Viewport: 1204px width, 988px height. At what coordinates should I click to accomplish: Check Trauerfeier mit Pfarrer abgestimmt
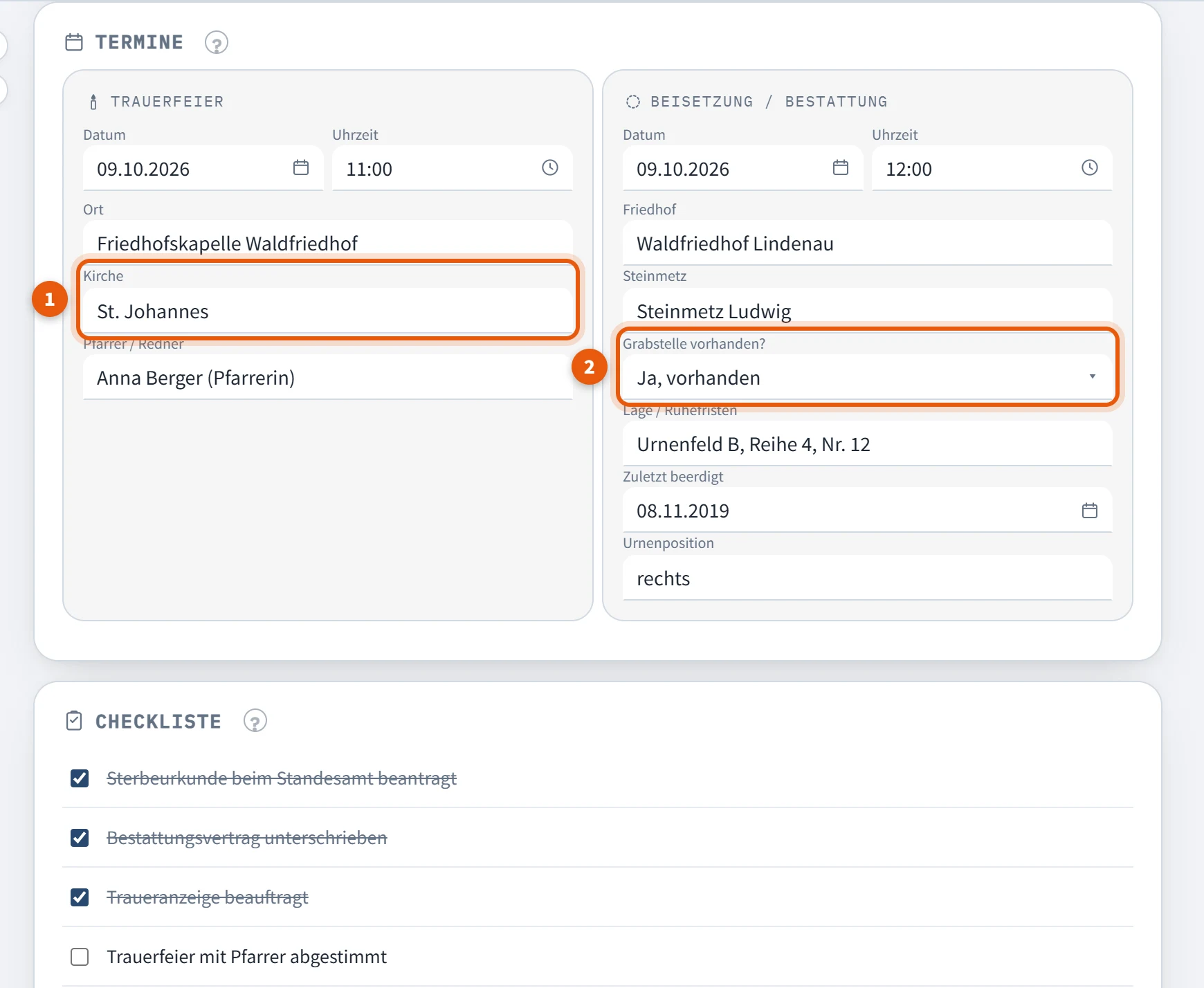pos(80,957)
